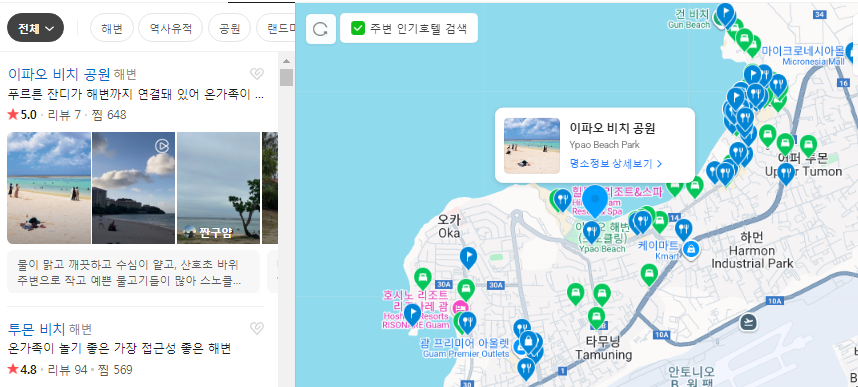This screenshot has height=387, width=858.
Task: Click the description 온가족이 놀기 좋은 가장 접근성 좋은 해변
Action: tap(119, 349)
